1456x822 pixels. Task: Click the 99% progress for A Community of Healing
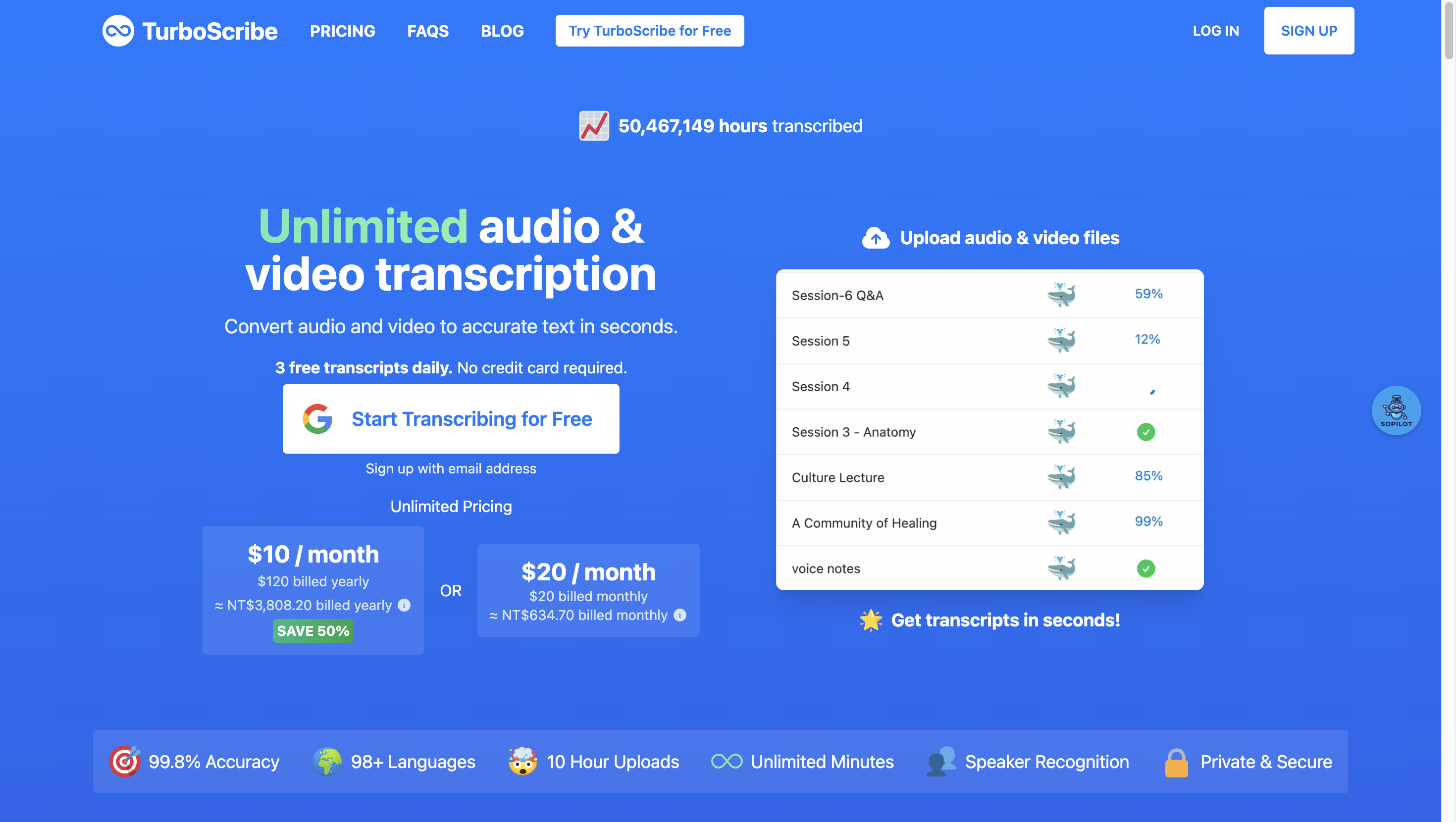pyautogui.click(x=1148, y=521)
